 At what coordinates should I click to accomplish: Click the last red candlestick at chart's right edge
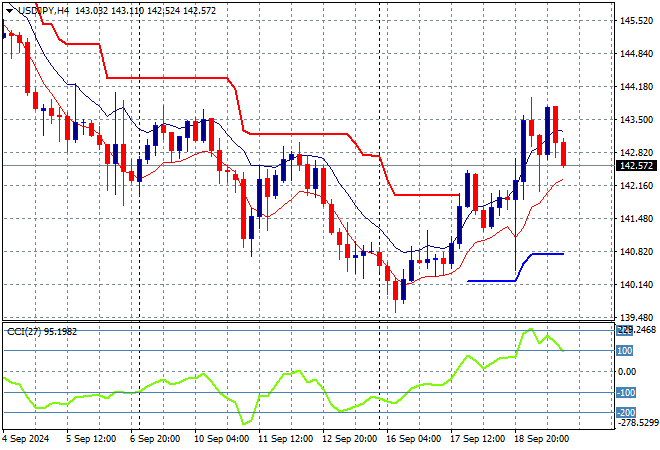point(564,154)
